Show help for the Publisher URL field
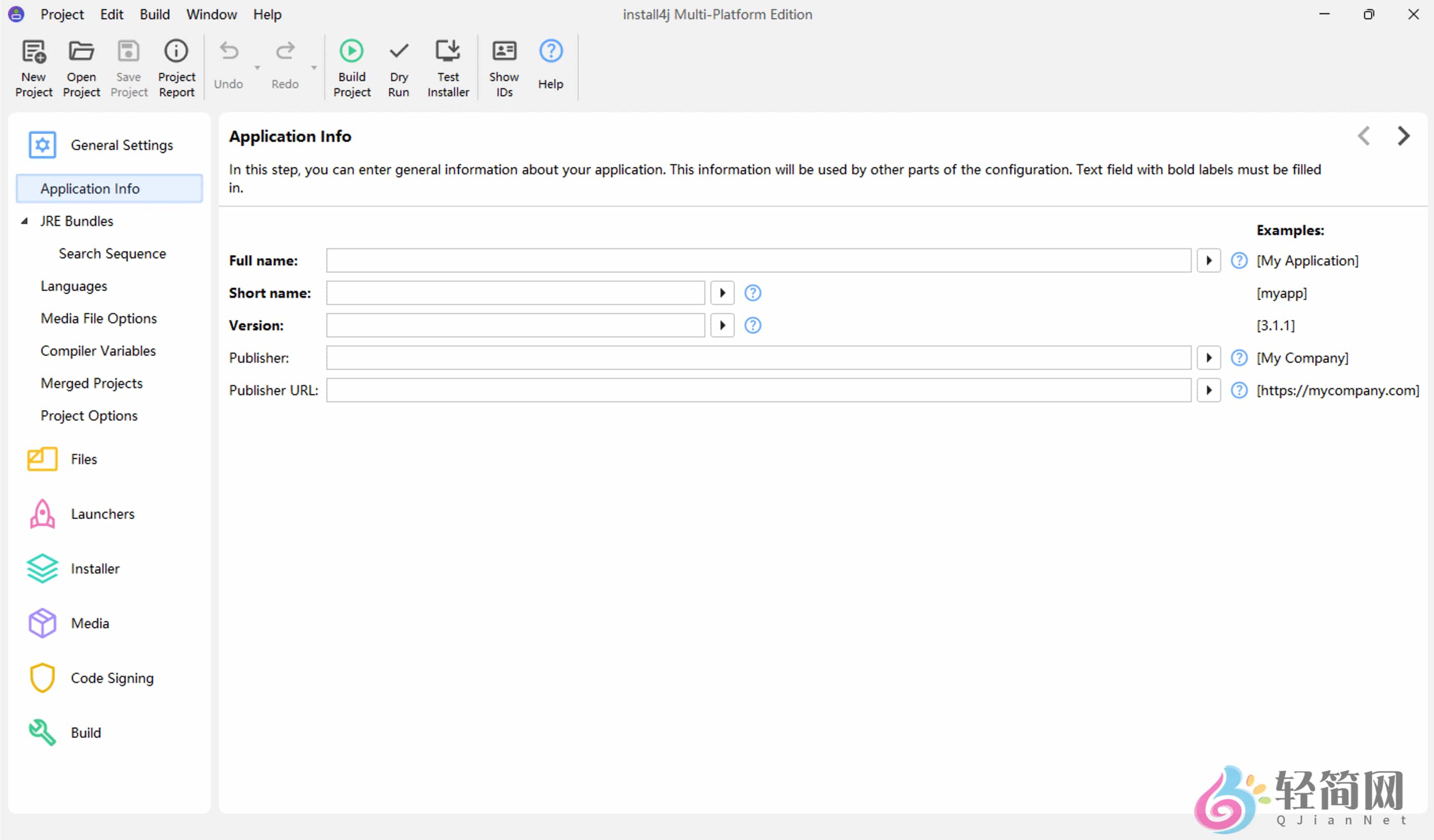The image size is (1434, 840). (x=1239, y=391)
